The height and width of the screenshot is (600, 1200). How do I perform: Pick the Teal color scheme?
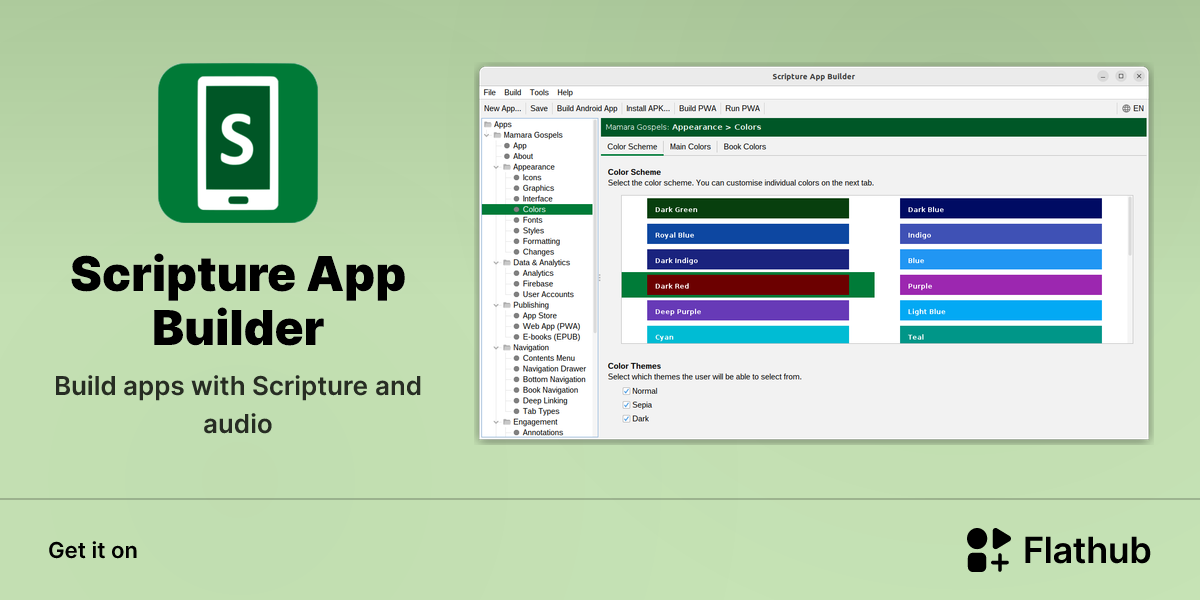point(1001,335)
